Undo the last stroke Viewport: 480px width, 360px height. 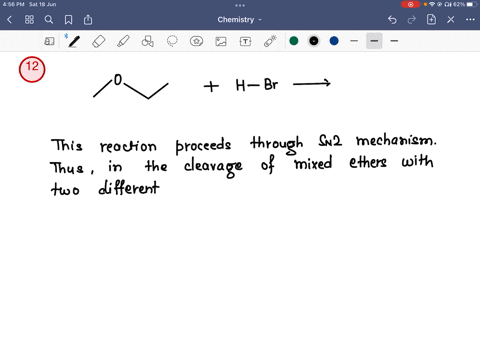pos(392,20)
